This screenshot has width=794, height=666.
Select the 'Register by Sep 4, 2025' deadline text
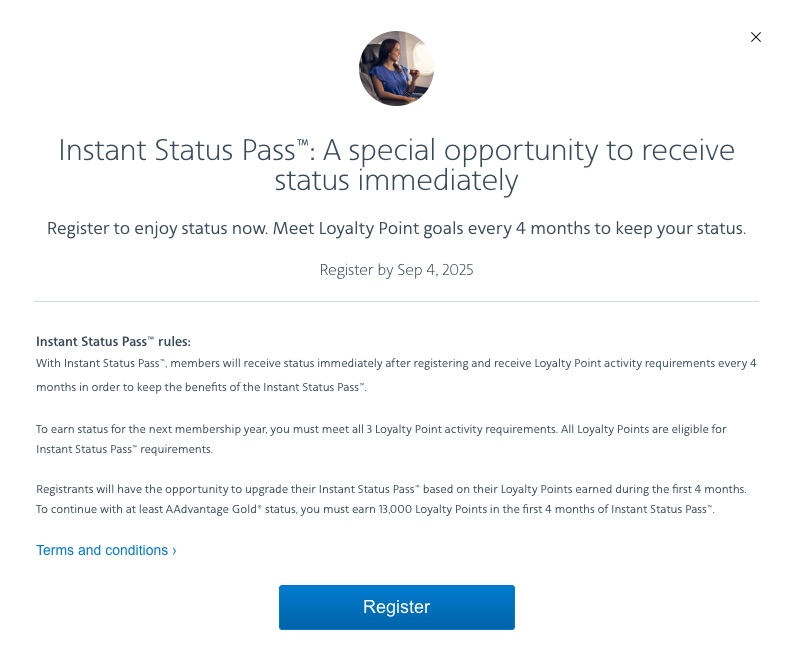pos(396,270)
